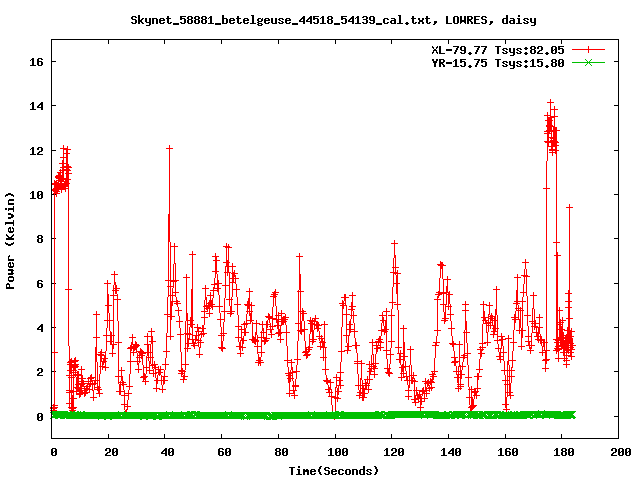640x480 pixels.
Task: Click the Power (Kelvin) y-axis label
Action: [10, 241]
